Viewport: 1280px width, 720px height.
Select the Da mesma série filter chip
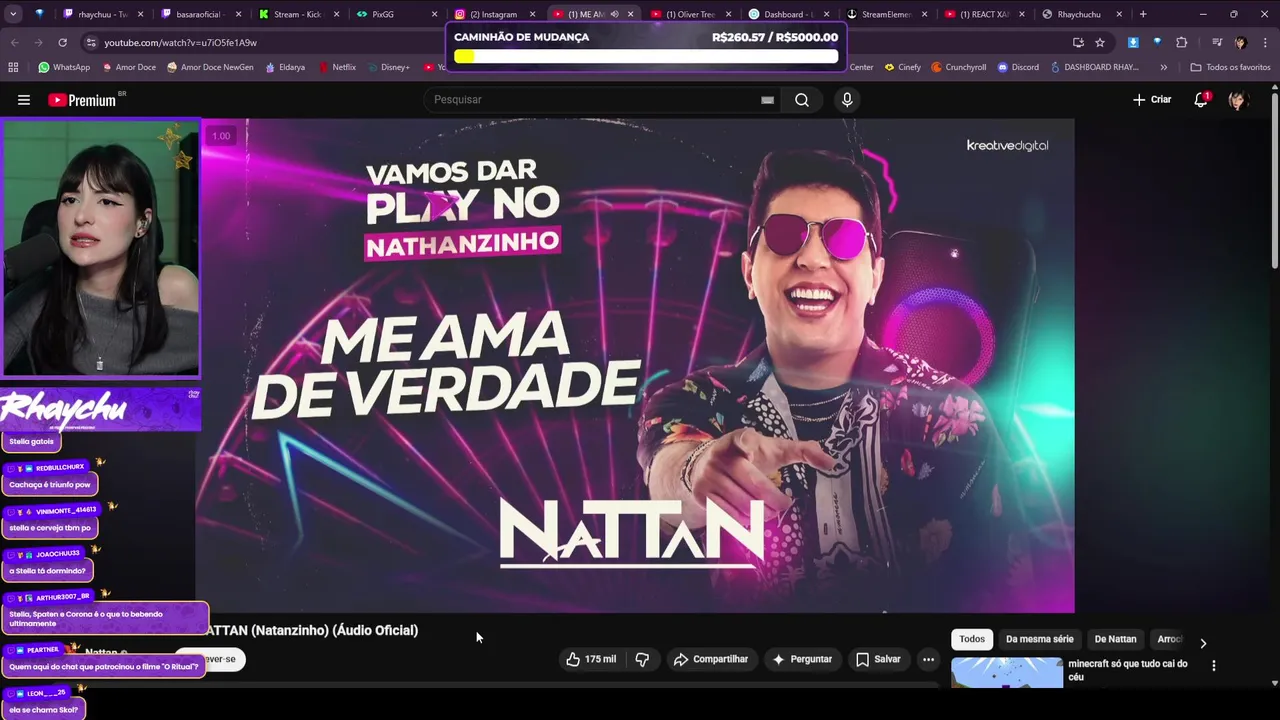[1039, 639]
